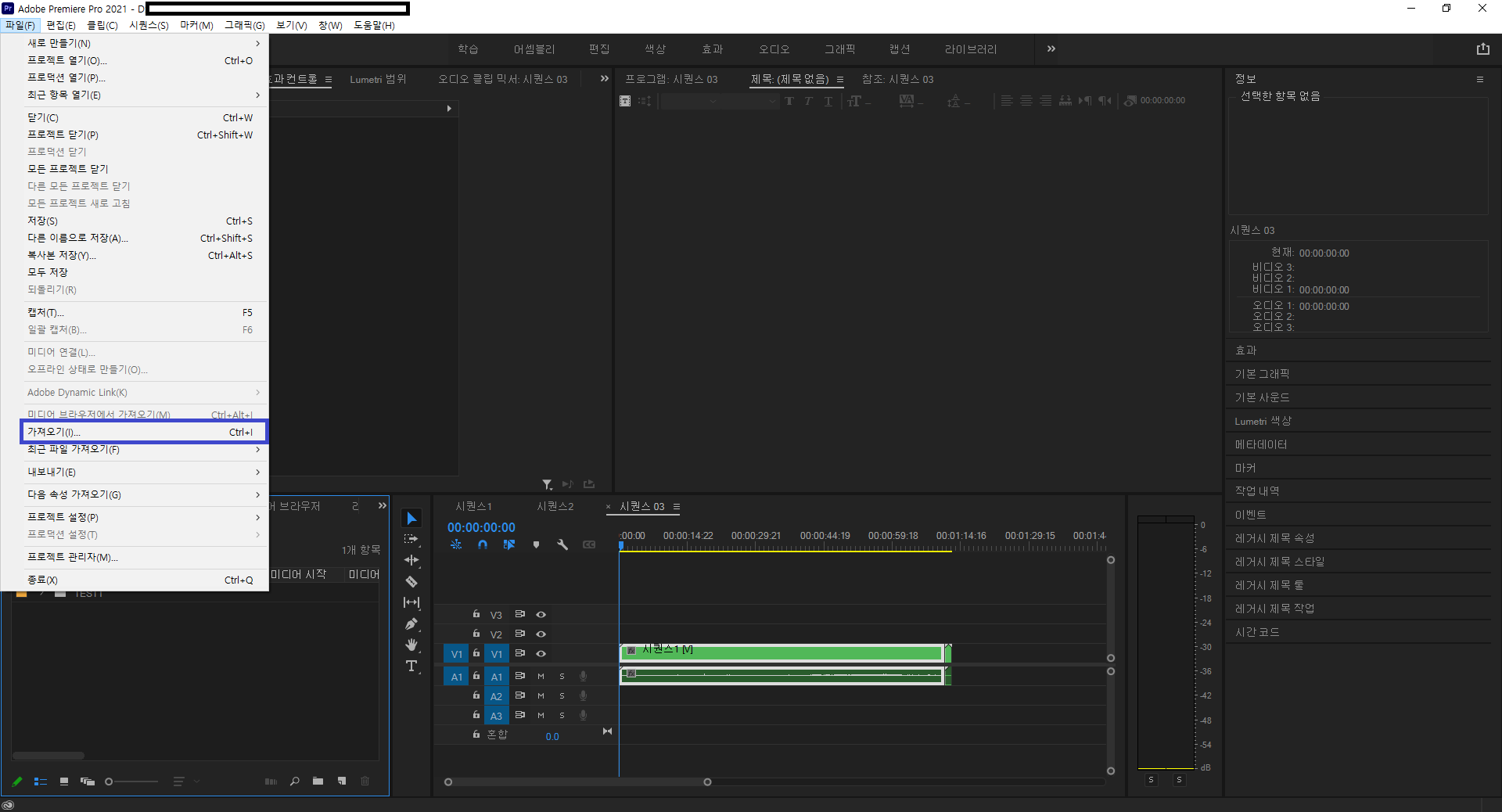Select the Selection tool arrow
Screen dimensions: 1502x812
pos(411,519)
